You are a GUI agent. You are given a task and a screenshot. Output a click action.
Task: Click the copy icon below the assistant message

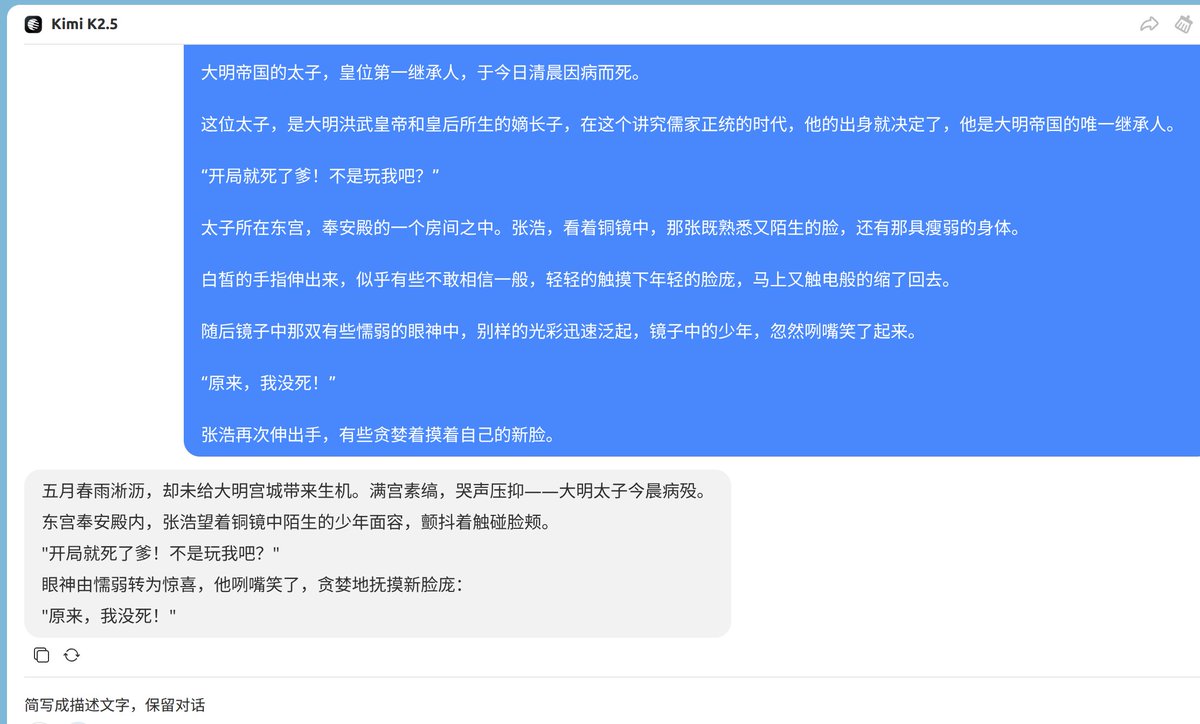(41, 654)
